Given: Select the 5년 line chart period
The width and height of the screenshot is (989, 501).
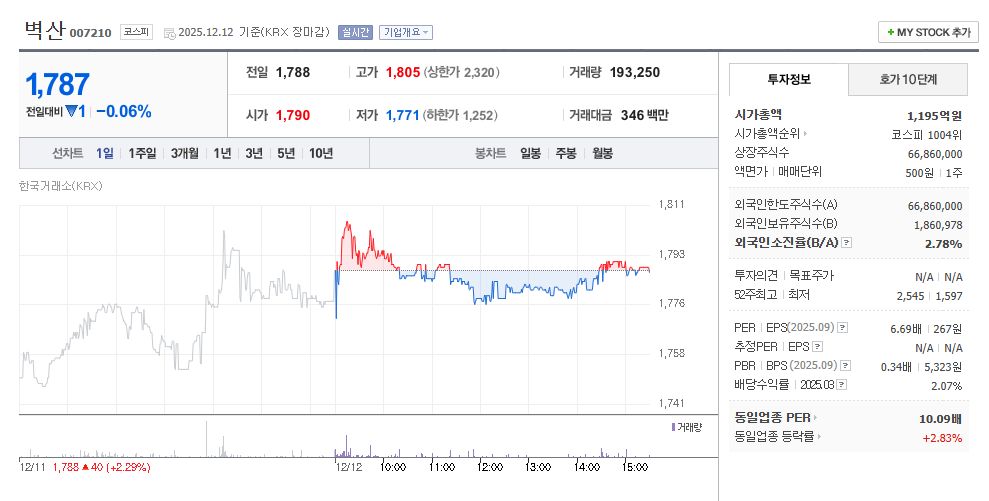Looking at the screenshot, I should (286, 153).
